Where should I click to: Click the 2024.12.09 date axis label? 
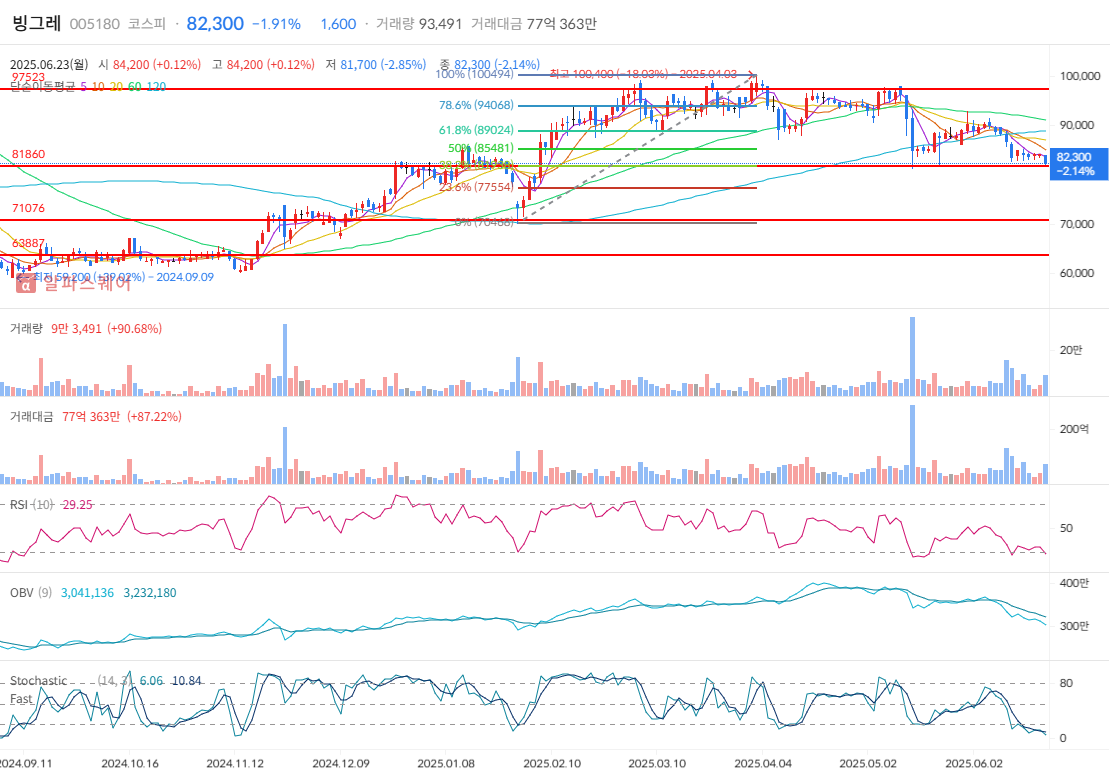341,764
